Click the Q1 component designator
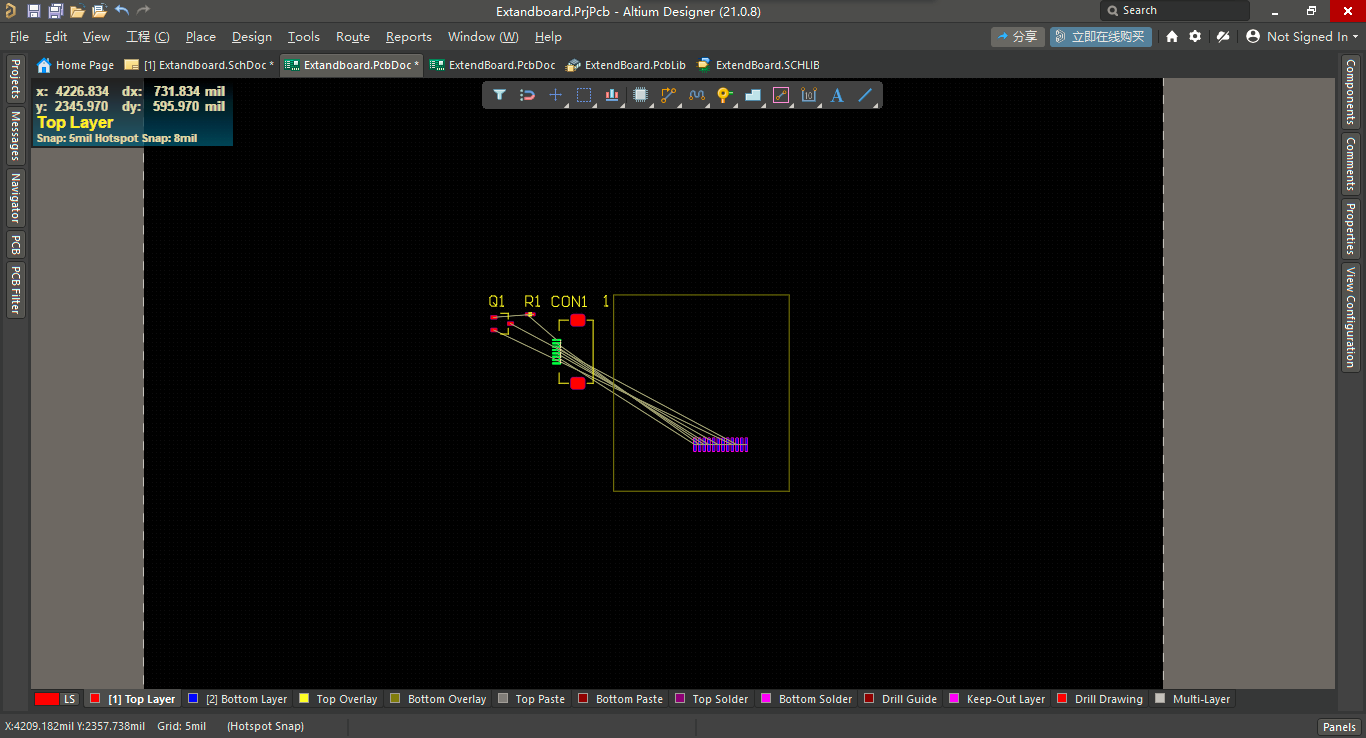This screenshot has height=738, width=1366. (x=497, y=301)
